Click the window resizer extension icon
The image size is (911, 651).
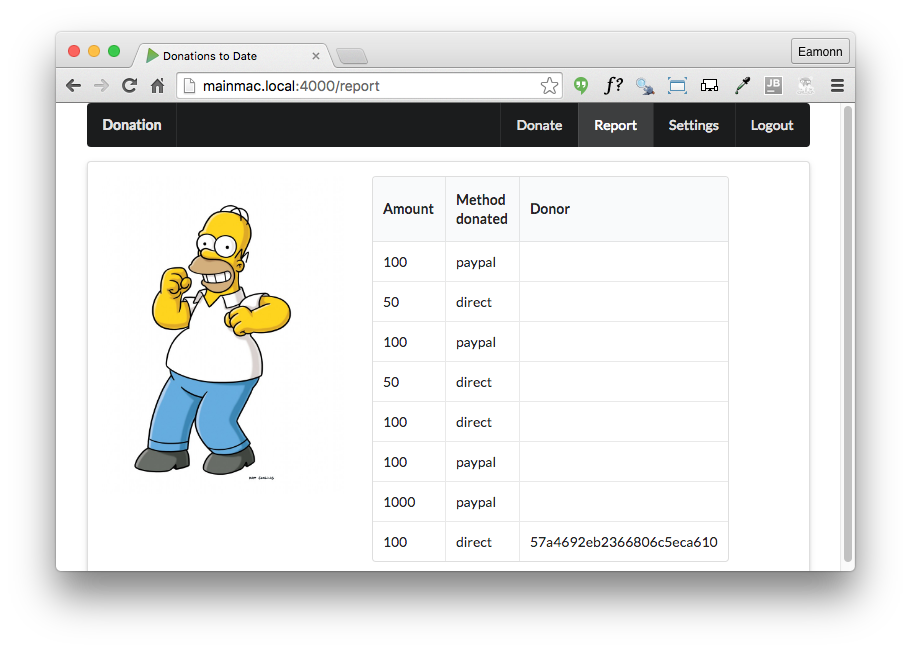pyautogui.click(x=677, y=86)
